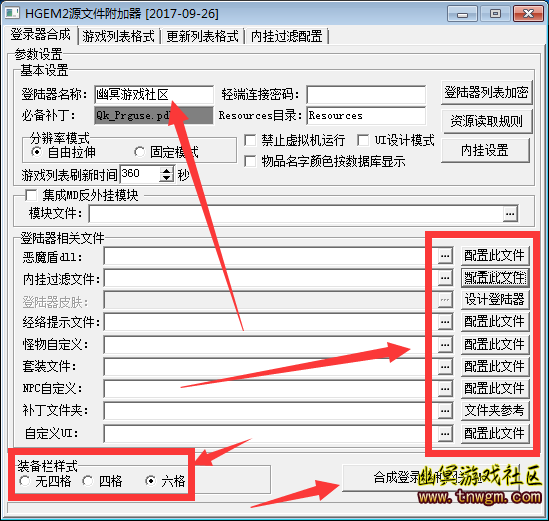Image resolution: width=549 pixels, height=521 pixels.
Task: Open 内挂过滤配置 tab
Action: coord(286,36)
